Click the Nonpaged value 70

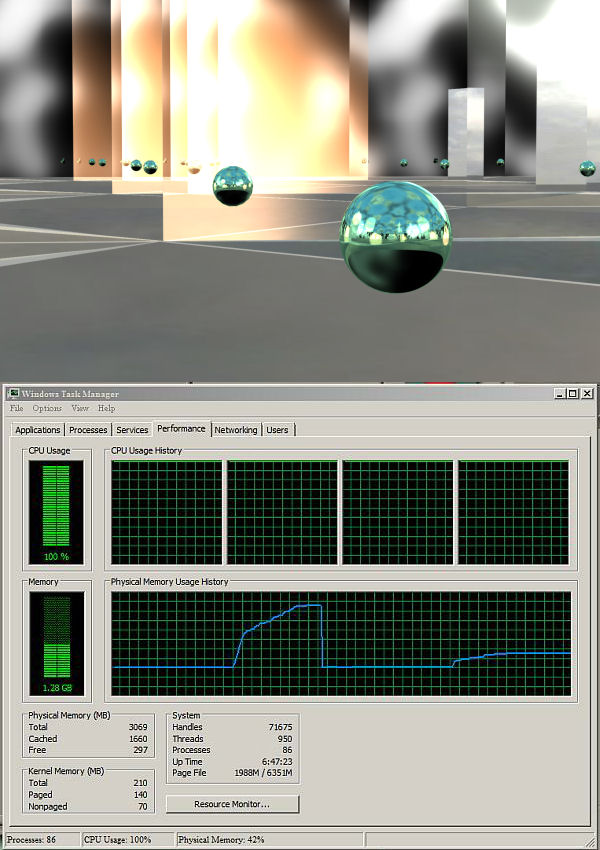coord(143,807)
